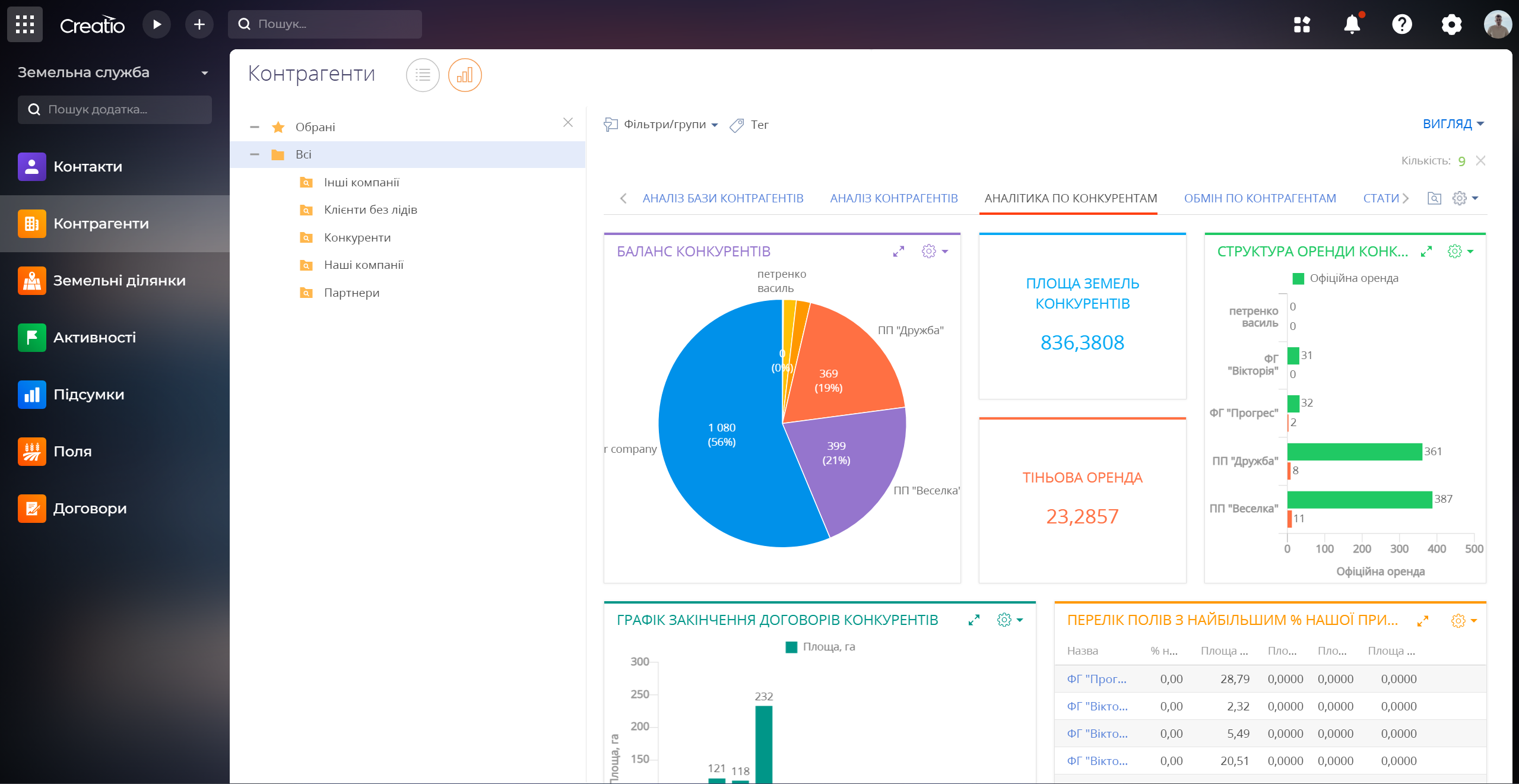Open БАЛАНС КОНКУРЕНТІВ settings gear dropdown

[934, 252]
